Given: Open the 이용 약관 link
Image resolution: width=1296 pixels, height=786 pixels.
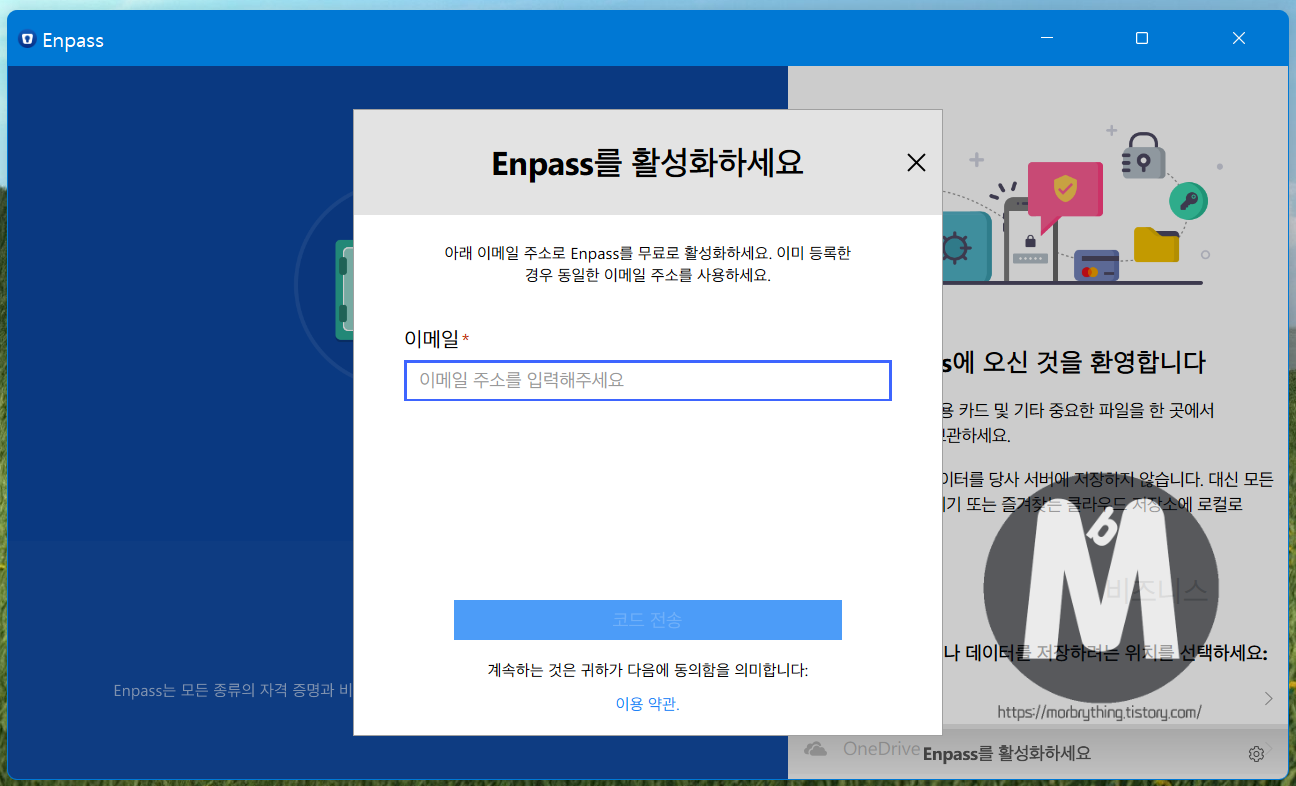Looking at the screenshot, I should (x=647, y=704).
